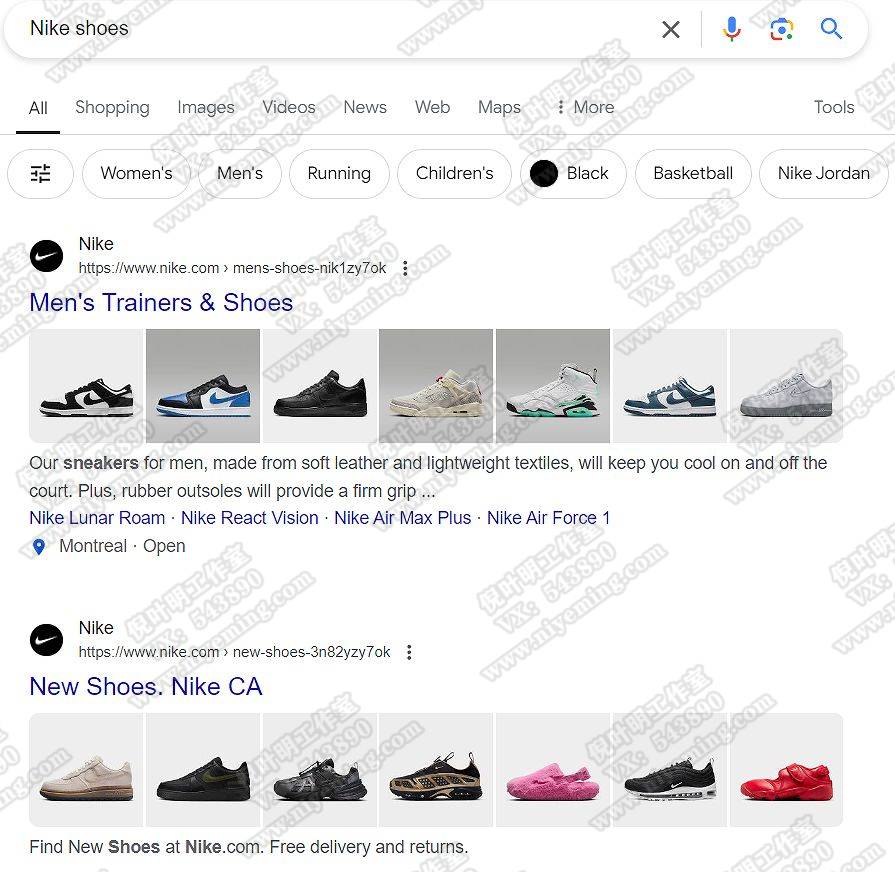Open the New Shoes. Nike CA result
Viewport: 895px width, 872px height.
point(146,687)
